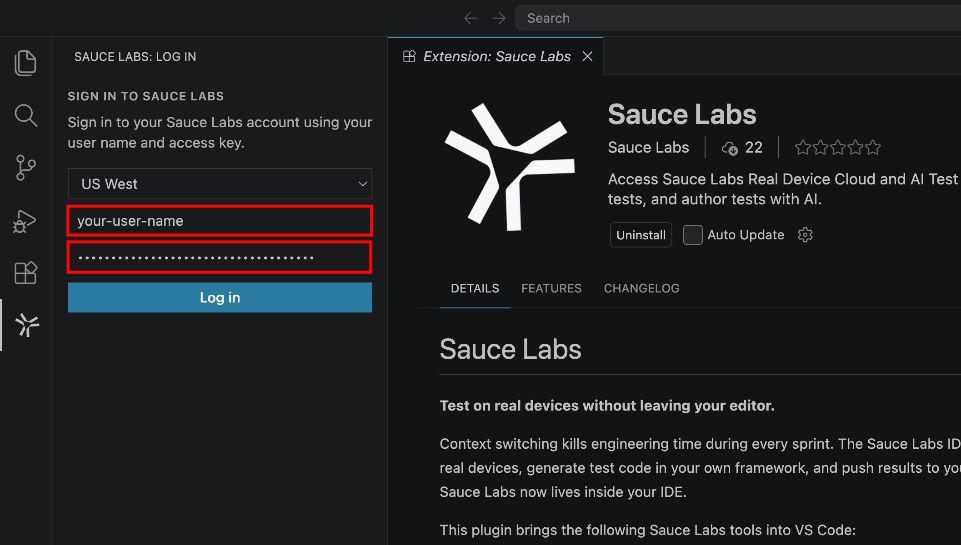
Task: Focus the your-user-name input field
Action: coord(219,221)
